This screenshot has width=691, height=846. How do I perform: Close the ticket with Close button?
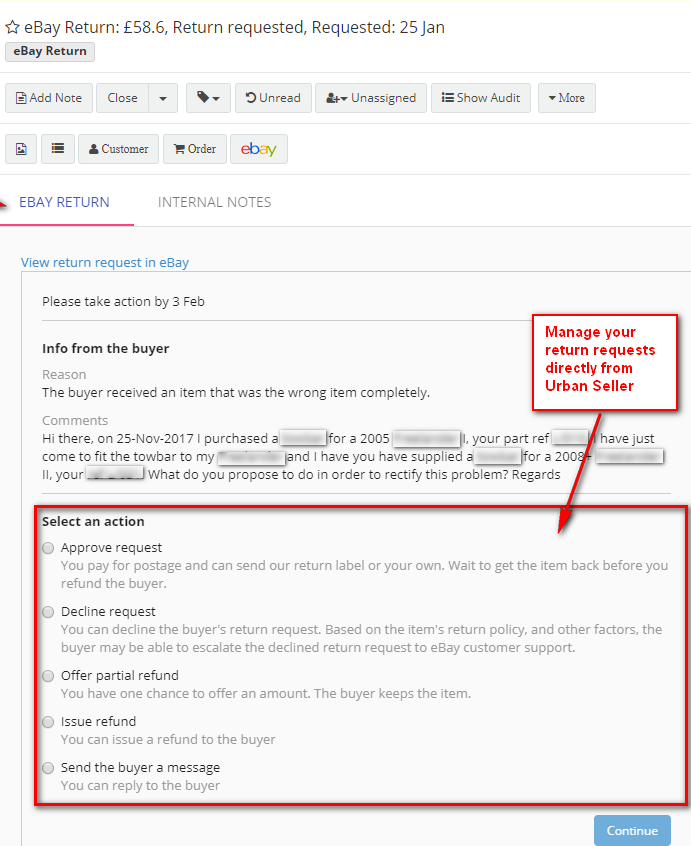[x=122, y=98]
